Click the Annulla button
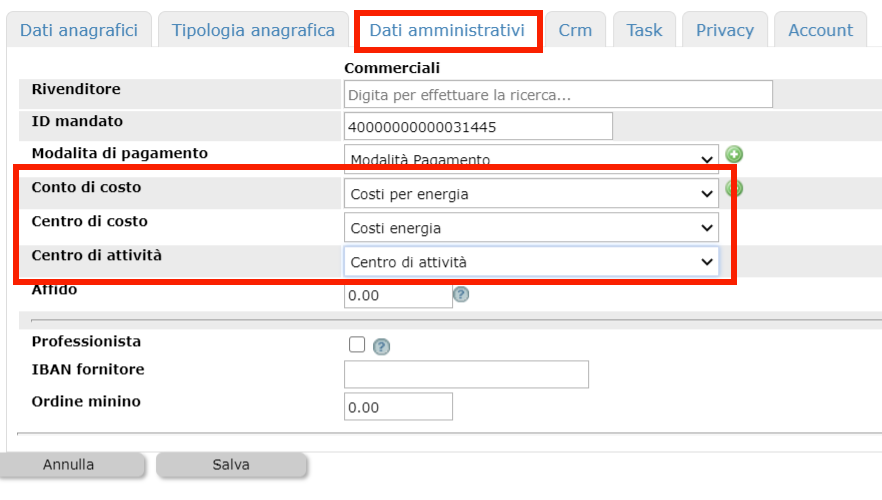 (69, 465)
